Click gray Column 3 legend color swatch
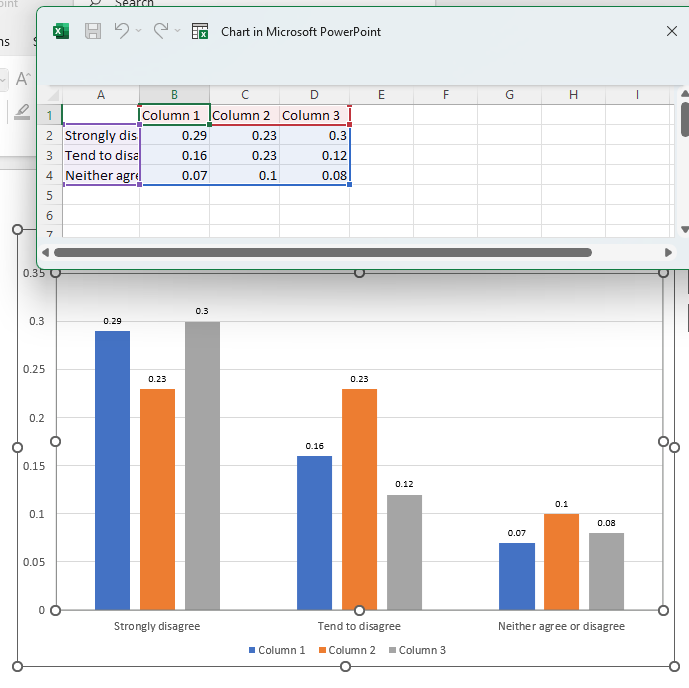 [393, 650]
